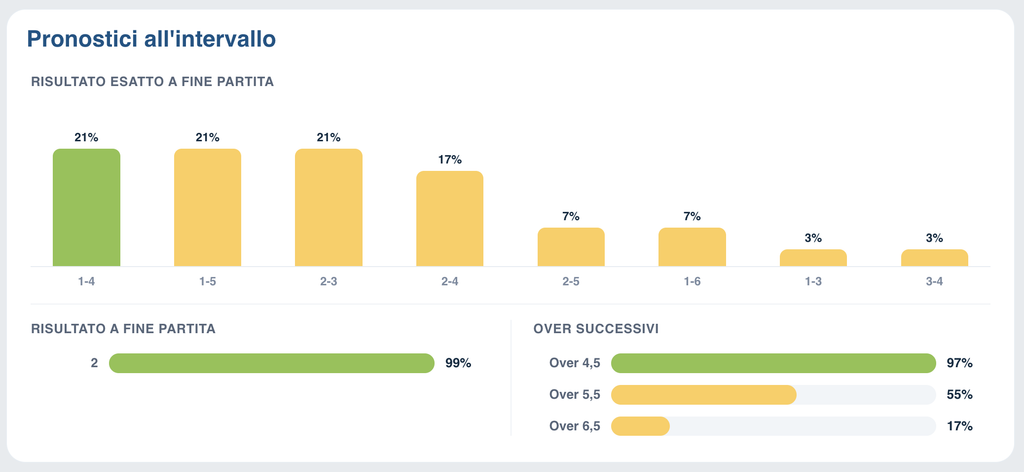Click the 2-5 score bar
Viewport: 1024px width, 472px height.
[x=571, y=247]
